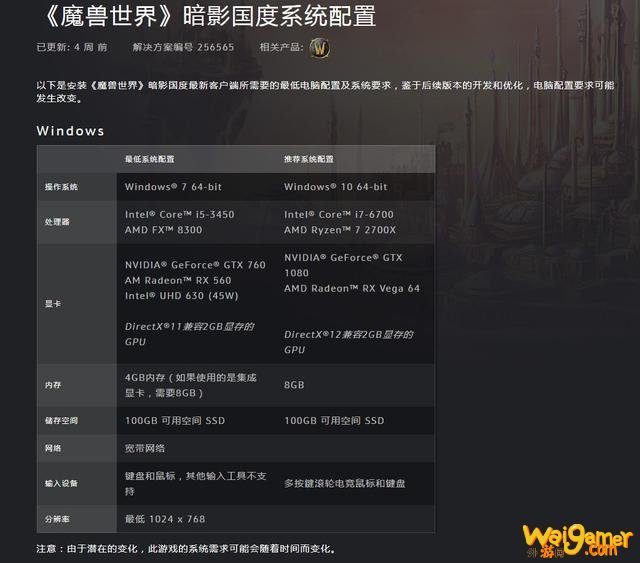Click the page title 《魔兽世界》暗影国度系统配置
Viewport: 640px width, 563px height.
pos(209,16)
